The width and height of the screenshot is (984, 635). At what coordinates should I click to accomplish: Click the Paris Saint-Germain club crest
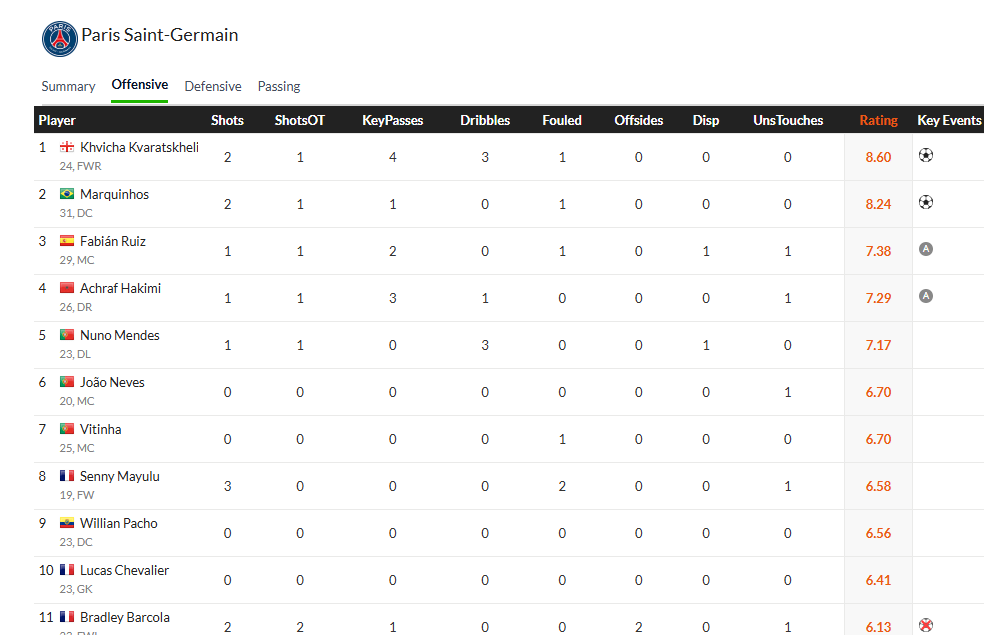click(59, 38)
